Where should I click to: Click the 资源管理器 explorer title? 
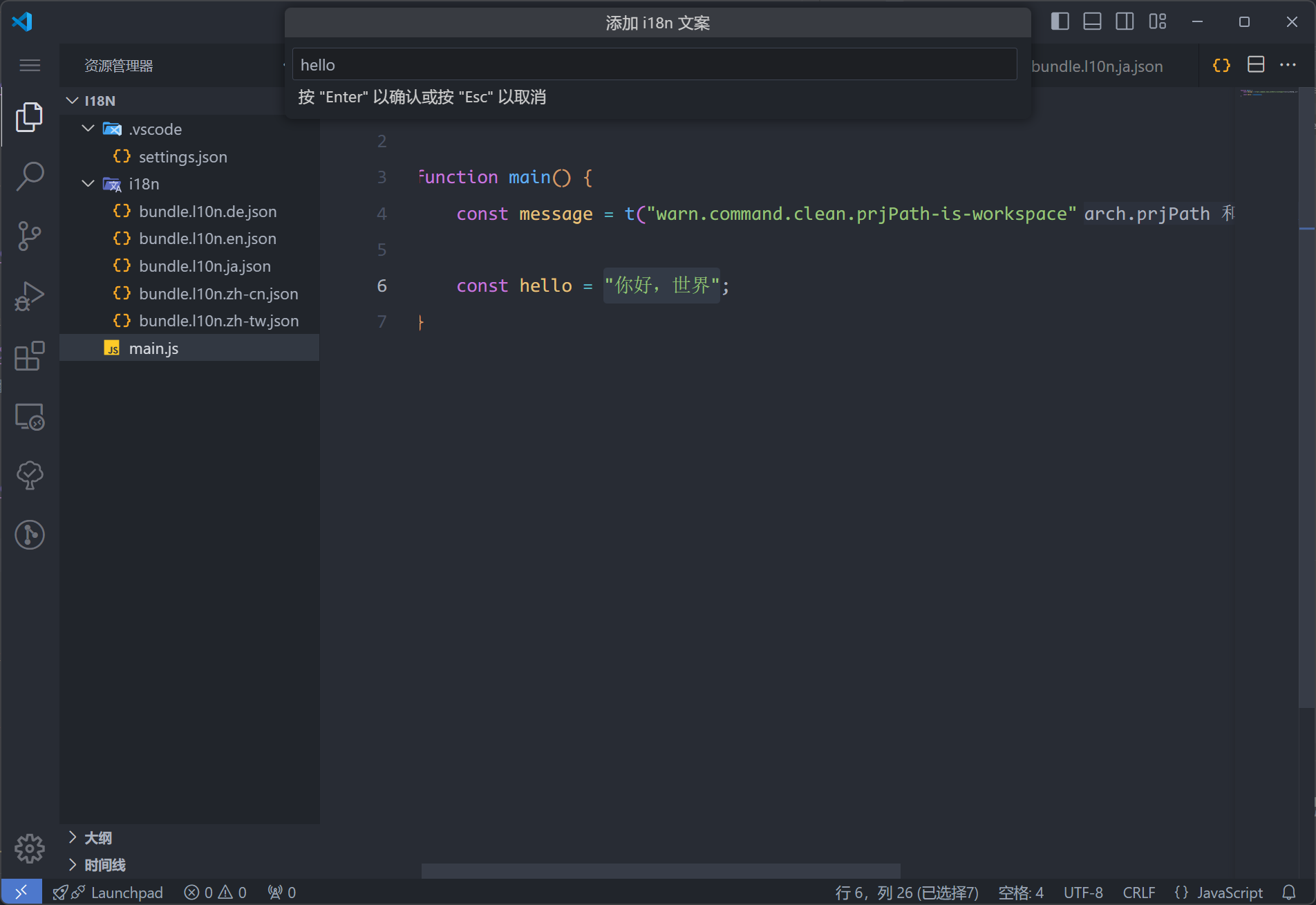click(119, 66)
